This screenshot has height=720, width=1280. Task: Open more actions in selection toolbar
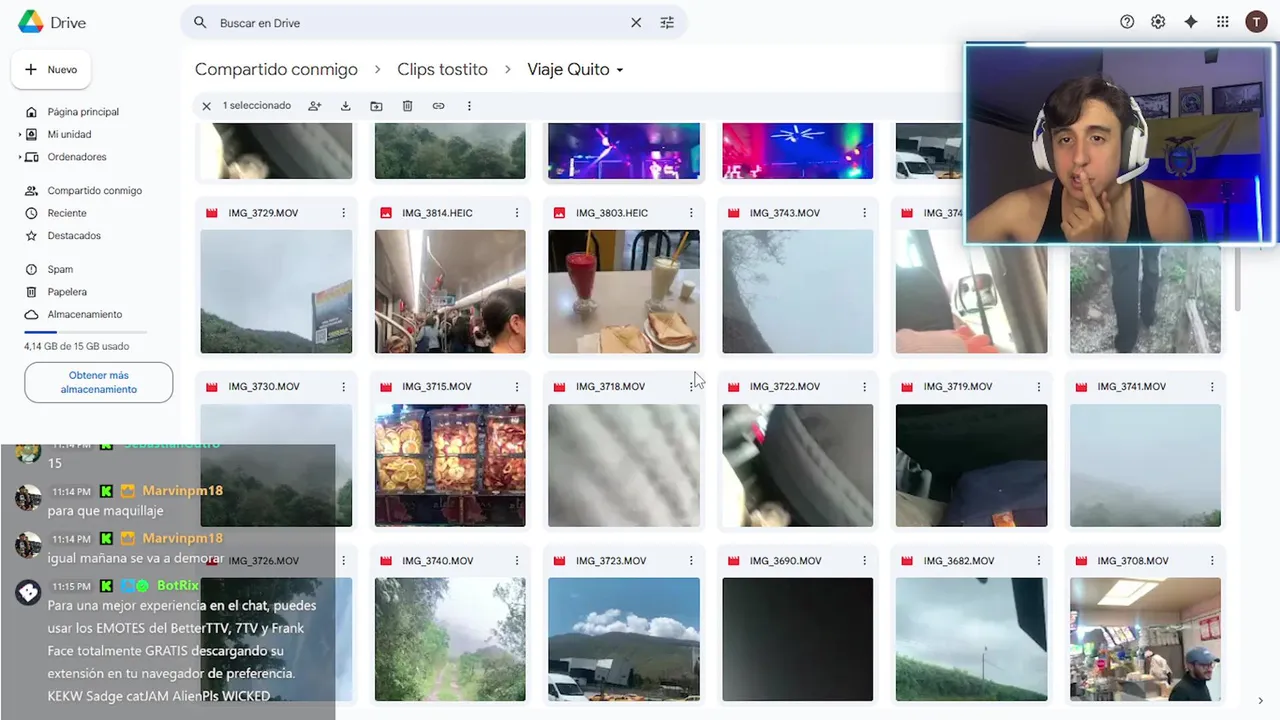(469, 106)
